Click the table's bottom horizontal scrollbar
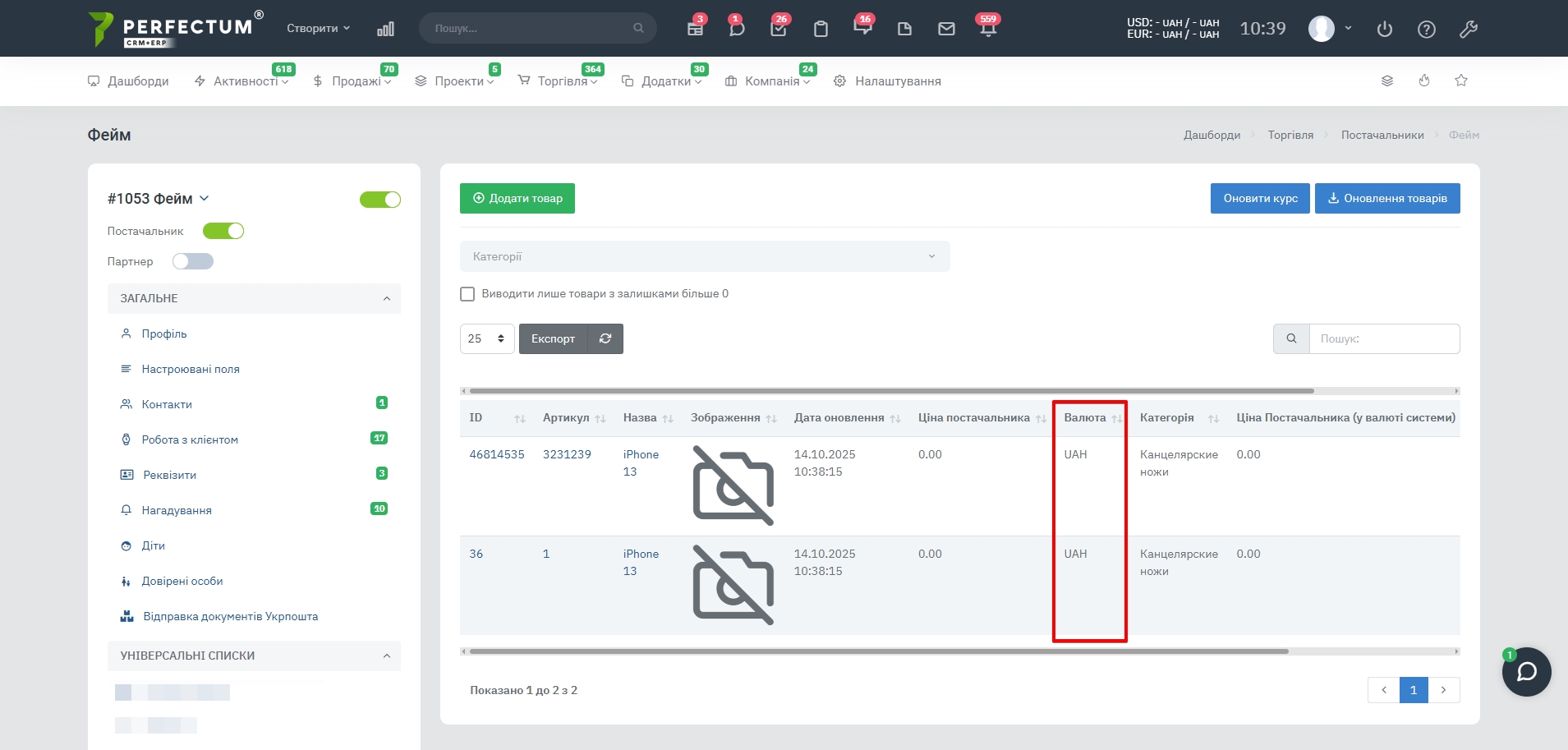Screen dimensions: 1568x750 pos(877,651)
